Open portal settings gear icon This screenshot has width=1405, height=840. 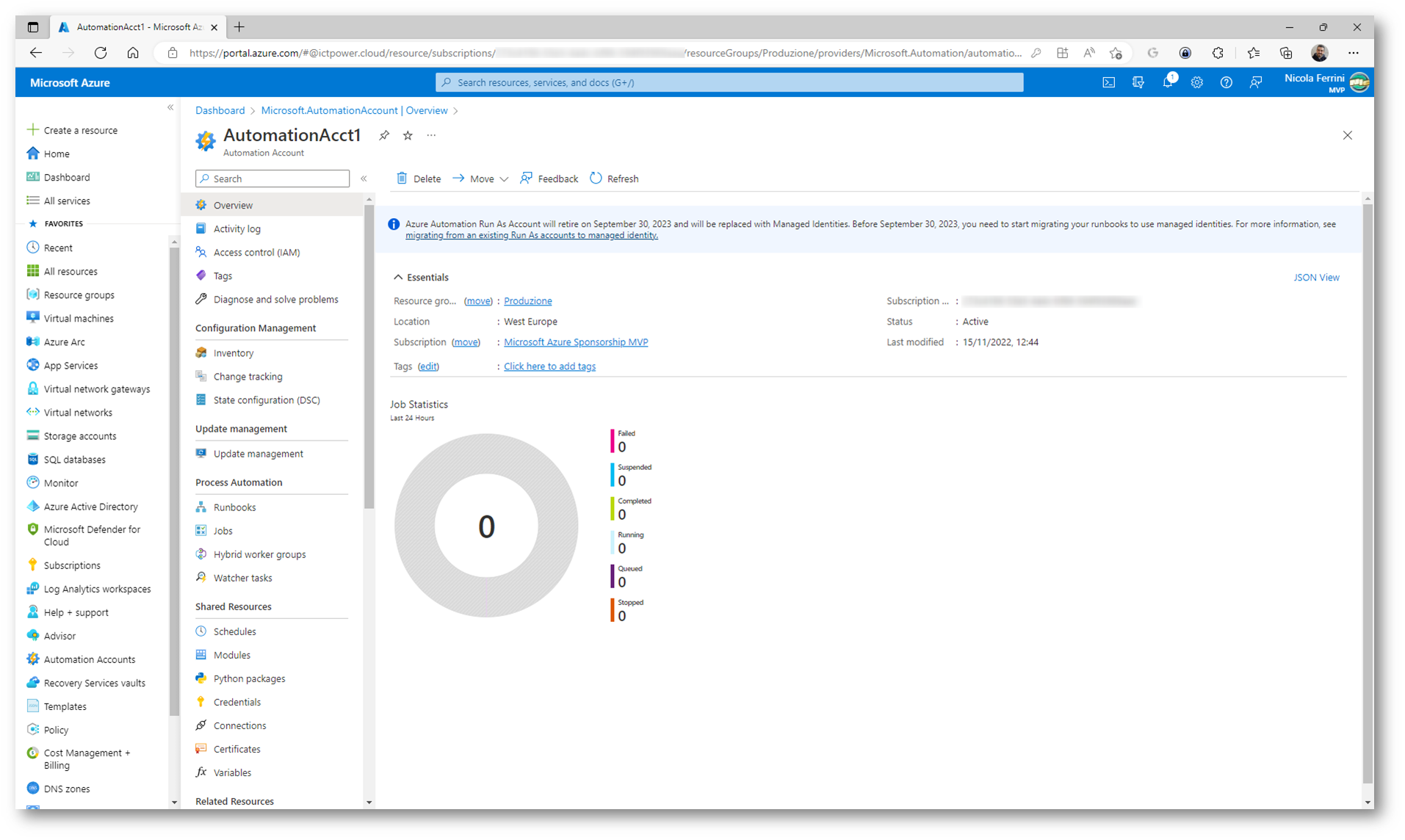[x=1196, y=83]
